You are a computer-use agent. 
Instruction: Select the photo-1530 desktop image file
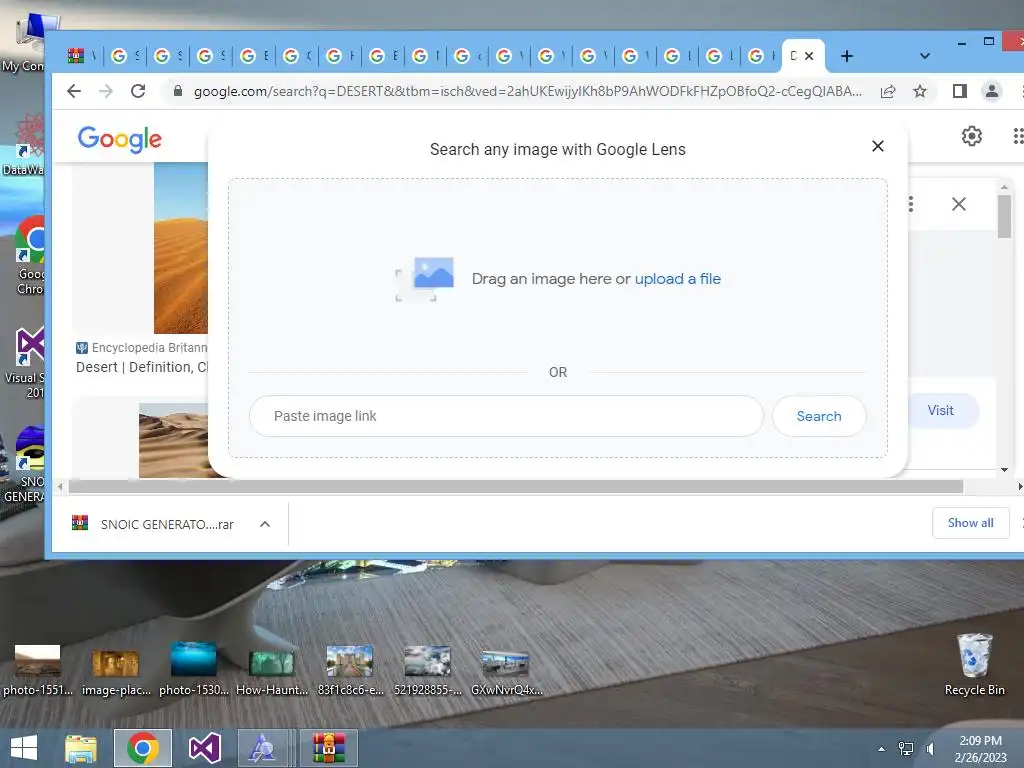click(193, 670)
